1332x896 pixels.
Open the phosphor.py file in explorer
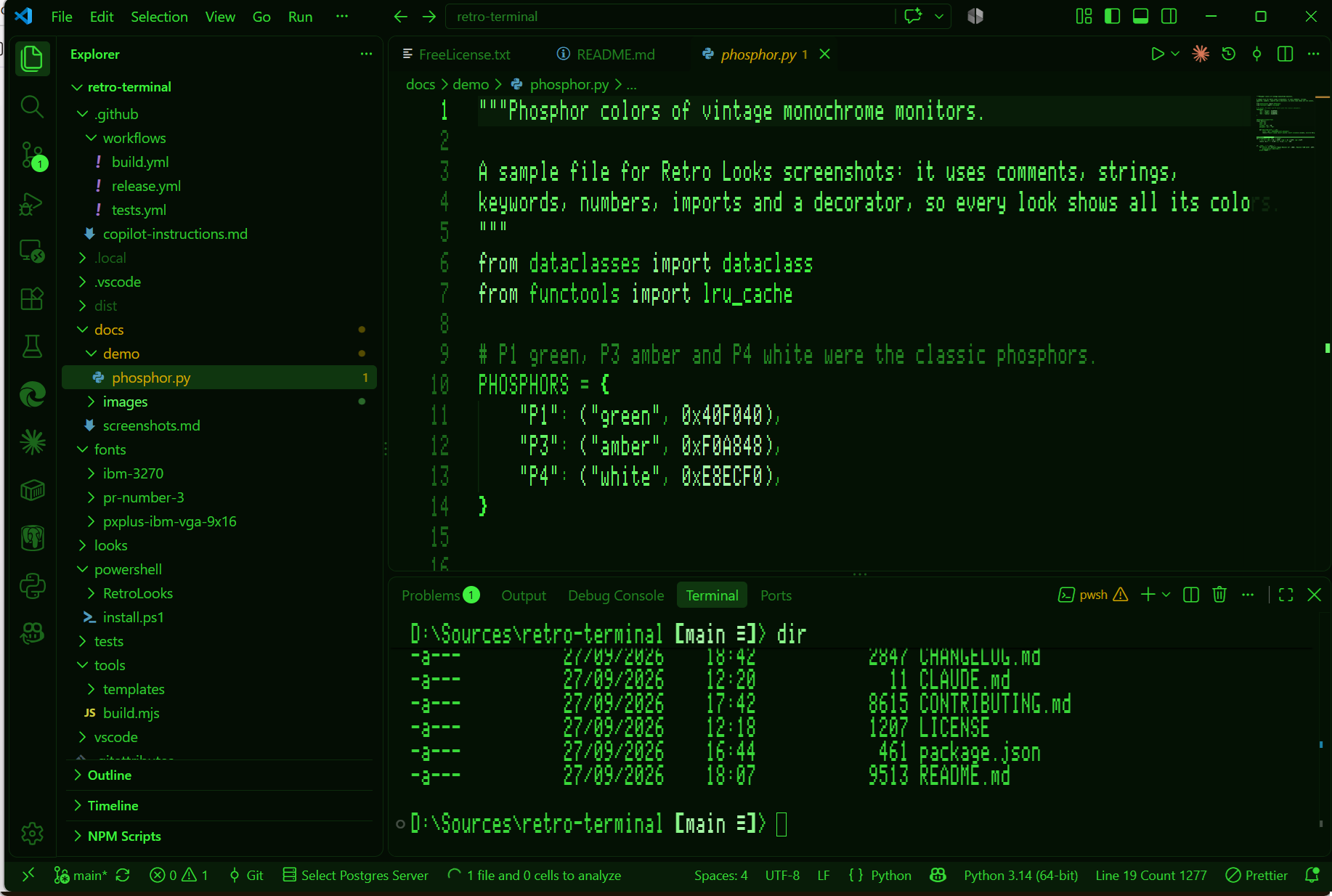(x=219, y=378)
